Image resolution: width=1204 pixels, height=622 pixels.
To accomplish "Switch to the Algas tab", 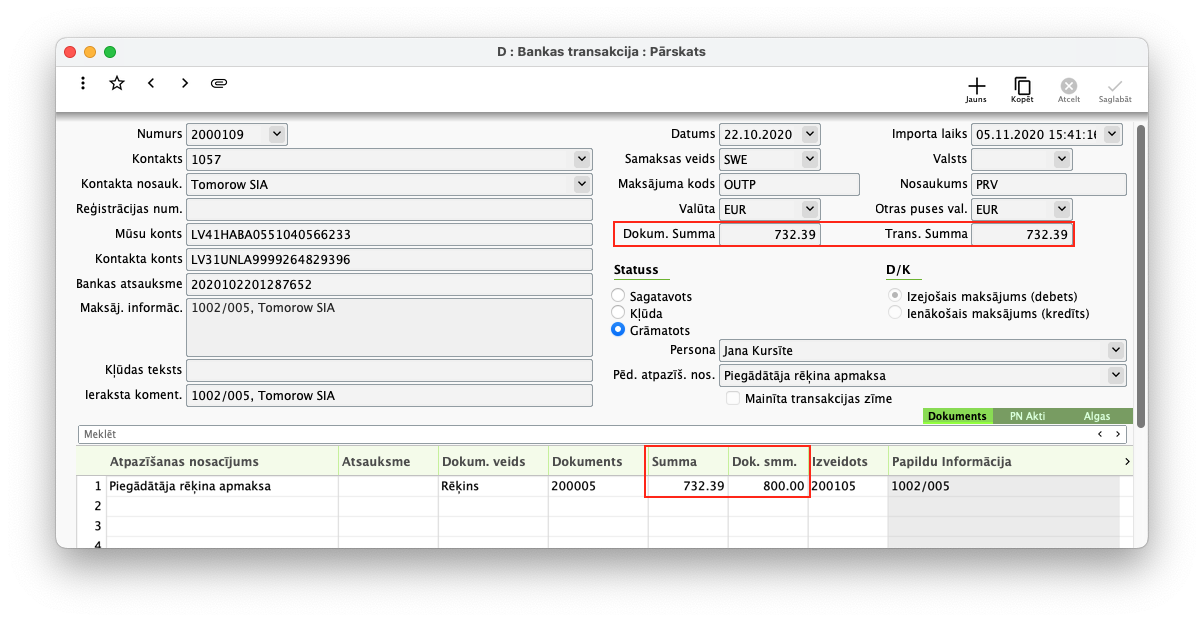I will (x=1098, y=416).
